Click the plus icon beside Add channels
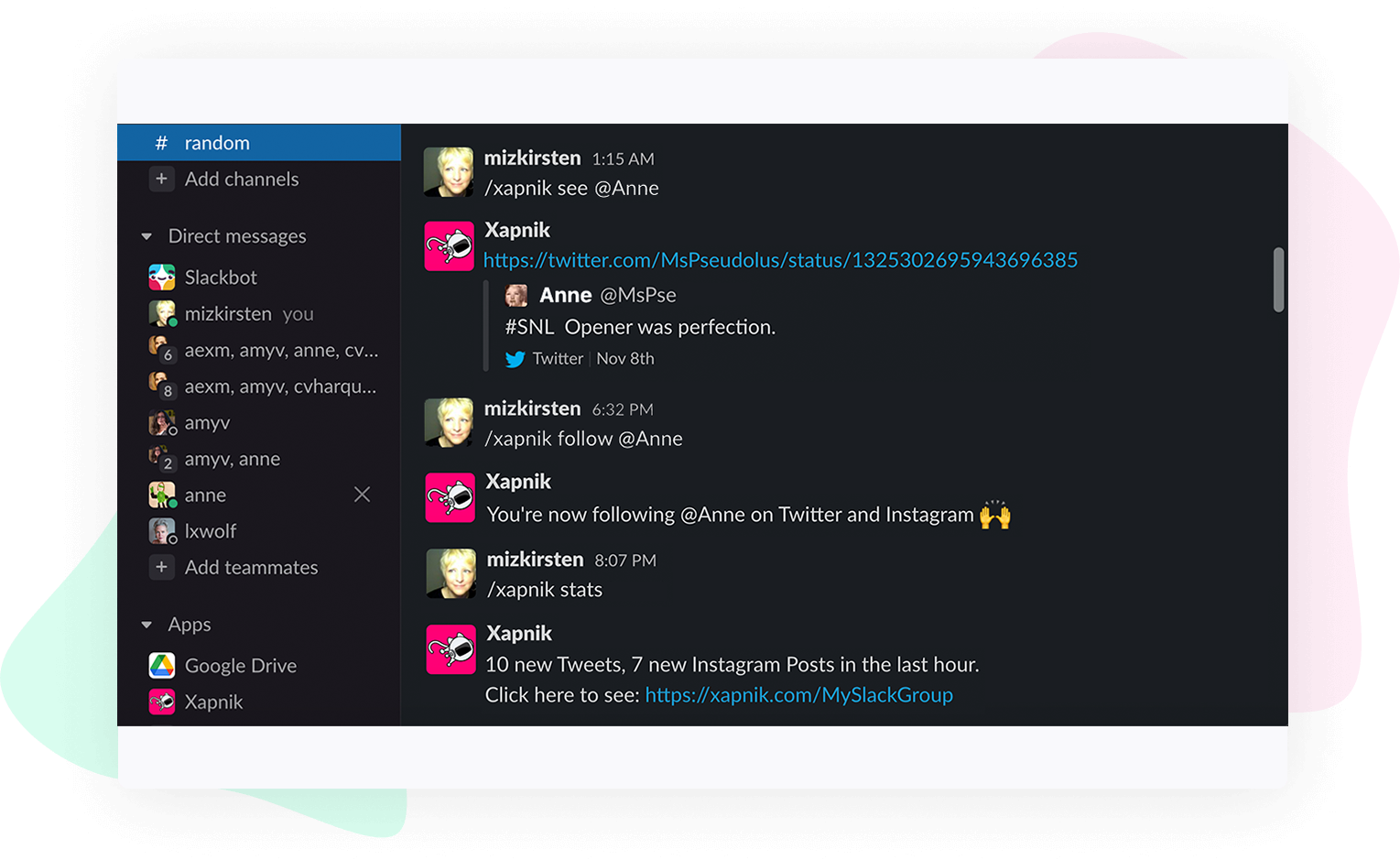Viewport: 1400px width, 860px height. click(161, 180)
